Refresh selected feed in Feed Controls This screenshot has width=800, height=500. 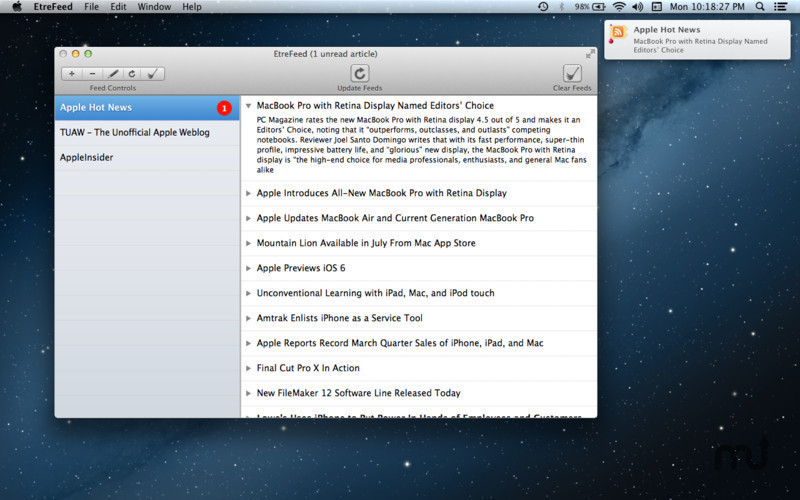pos(132,74)
